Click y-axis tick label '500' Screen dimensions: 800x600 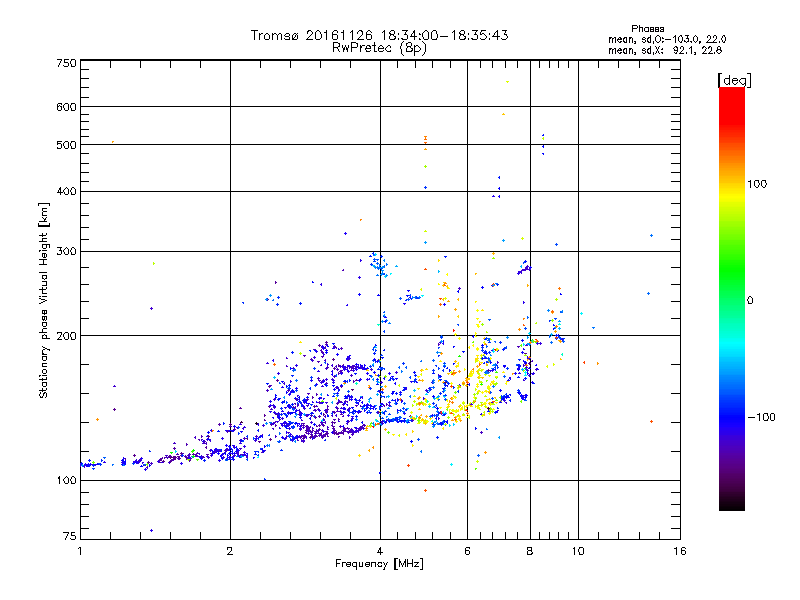[66, 145]
